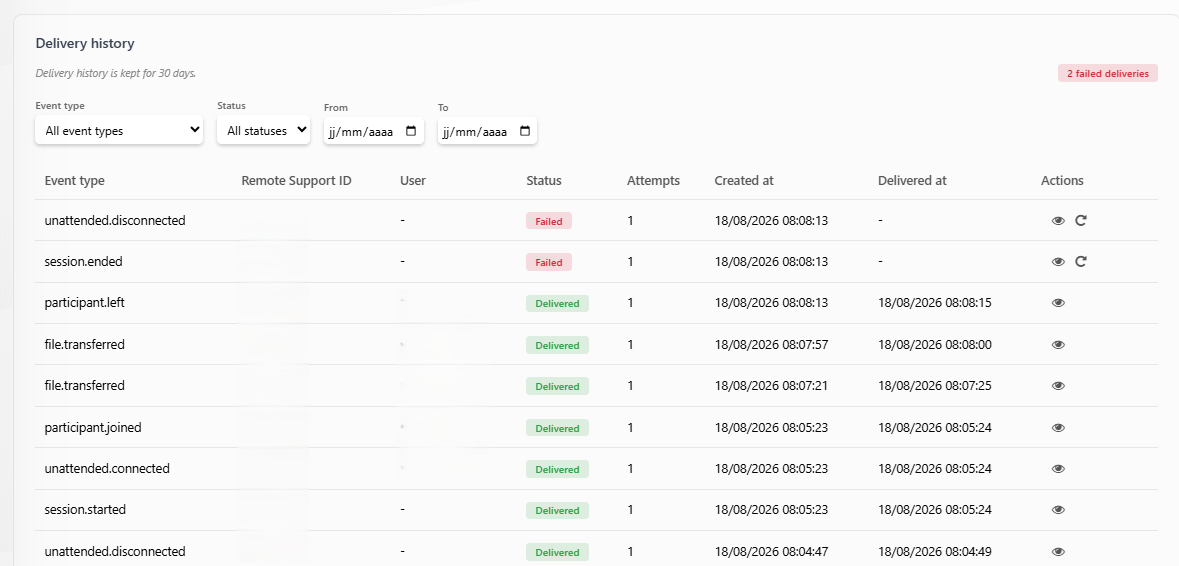Click the From date input field
1179x566 pixels.
tap(374, 131)
